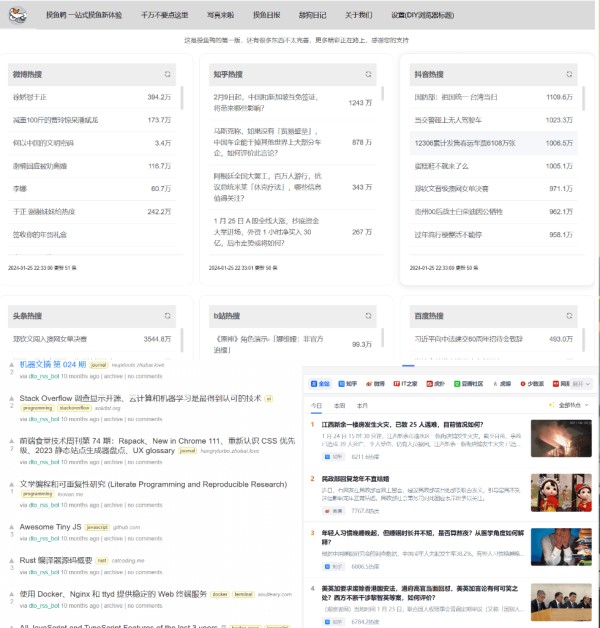This screenshot has height=628, width=600.
Task: Open the 全部热点 dropdown
Action: [x=569, y=405]
